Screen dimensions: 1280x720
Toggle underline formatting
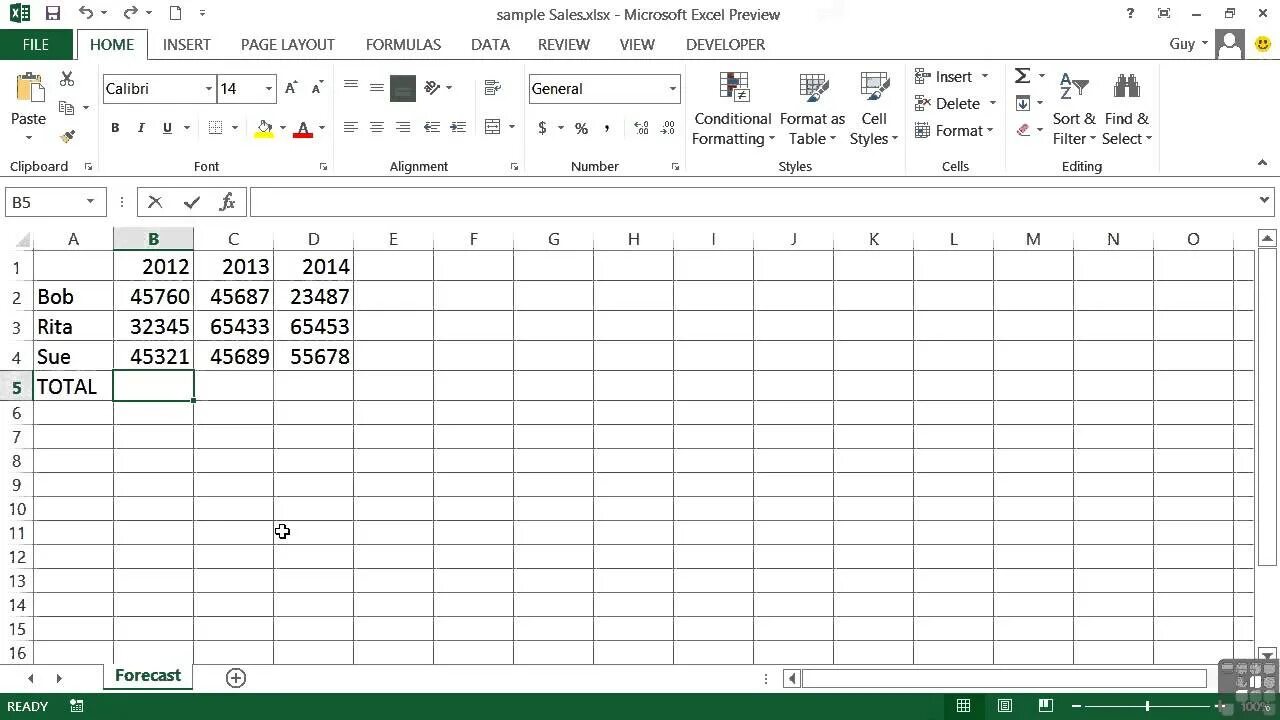click(x=165, y=128)
